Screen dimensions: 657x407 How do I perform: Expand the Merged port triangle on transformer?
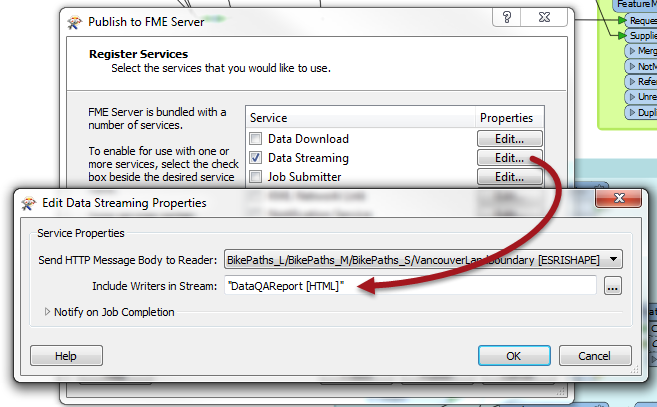[x=632, y=51]
